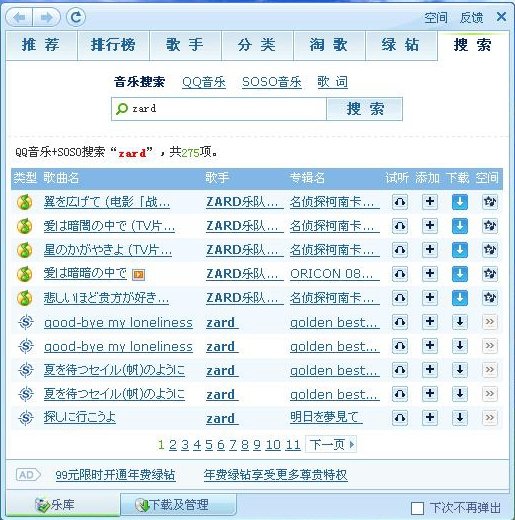The height and width of the screenshot is (520, 515).
Task: Focus the search field containing zard
Action: (x=219, y=109)
